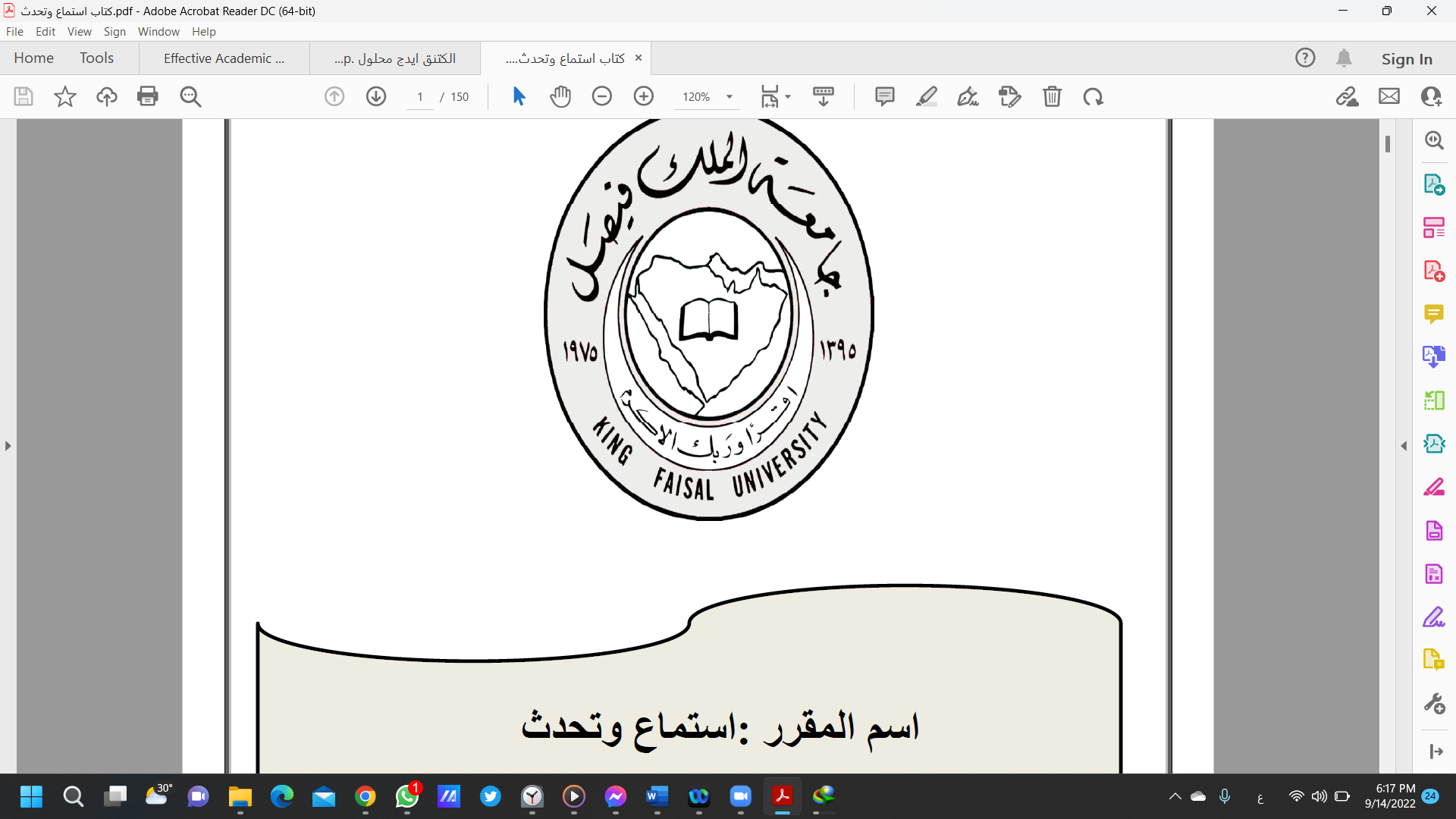Viewport: 1456px width, 819px height.
Task: Zoom in with plus button
Action: tap(644, 96)
